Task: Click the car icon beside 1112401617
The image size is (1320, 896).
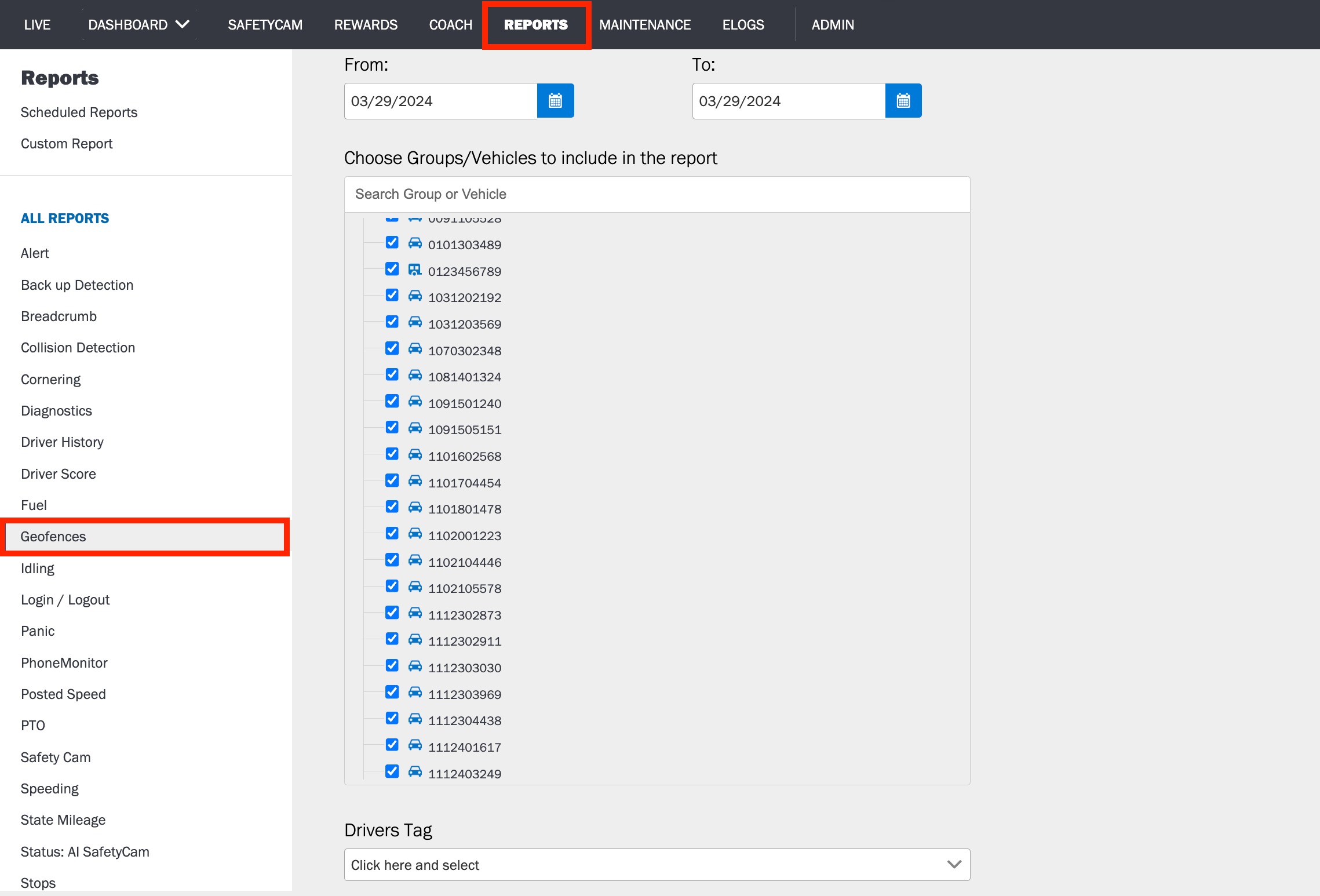Action: point(415,746)
